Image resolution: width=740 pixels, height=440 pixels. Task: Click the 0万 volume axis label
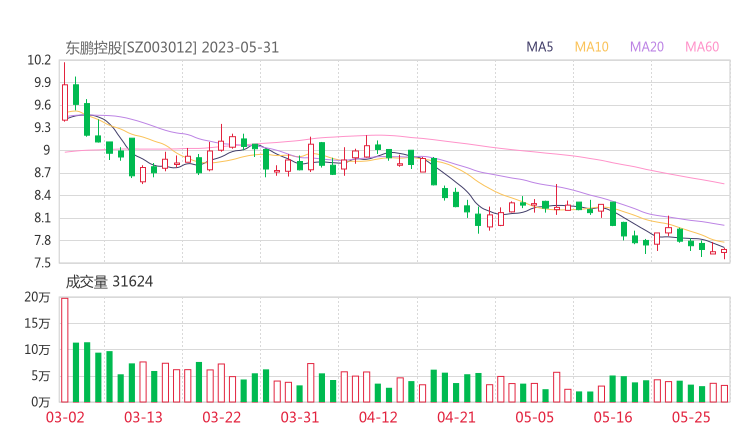pyautogui.click(x=41, y=402)
